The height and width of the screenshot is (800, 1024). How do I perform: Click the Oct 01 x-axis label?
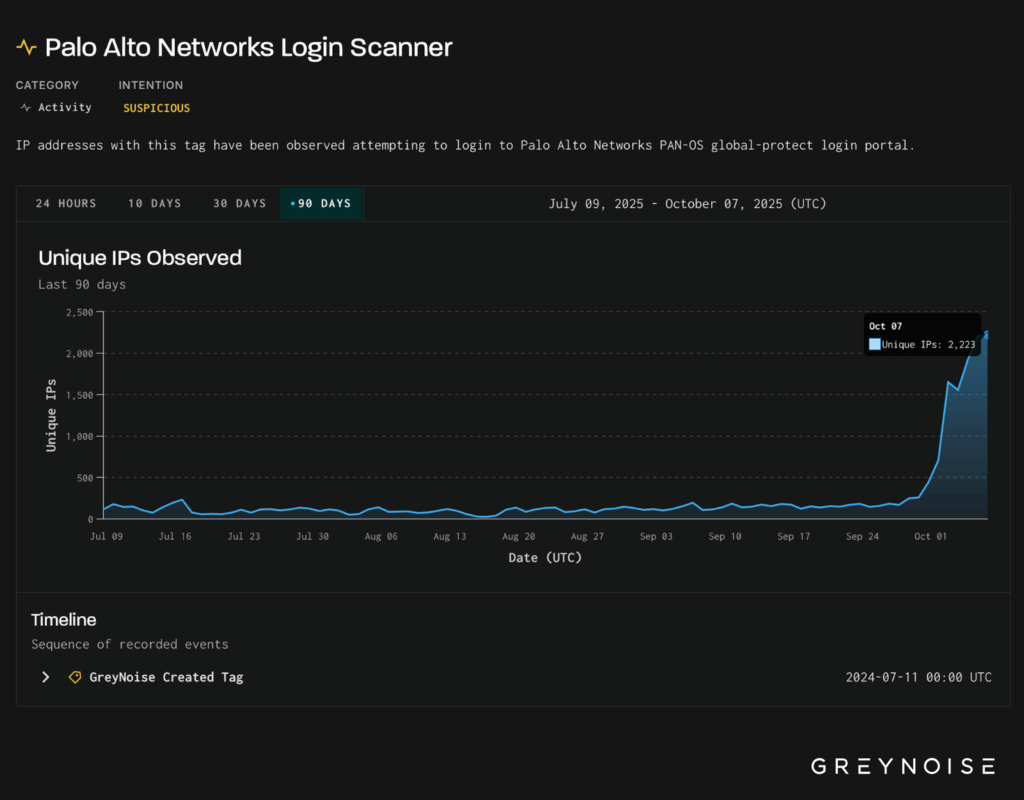[x=930, y=536]
